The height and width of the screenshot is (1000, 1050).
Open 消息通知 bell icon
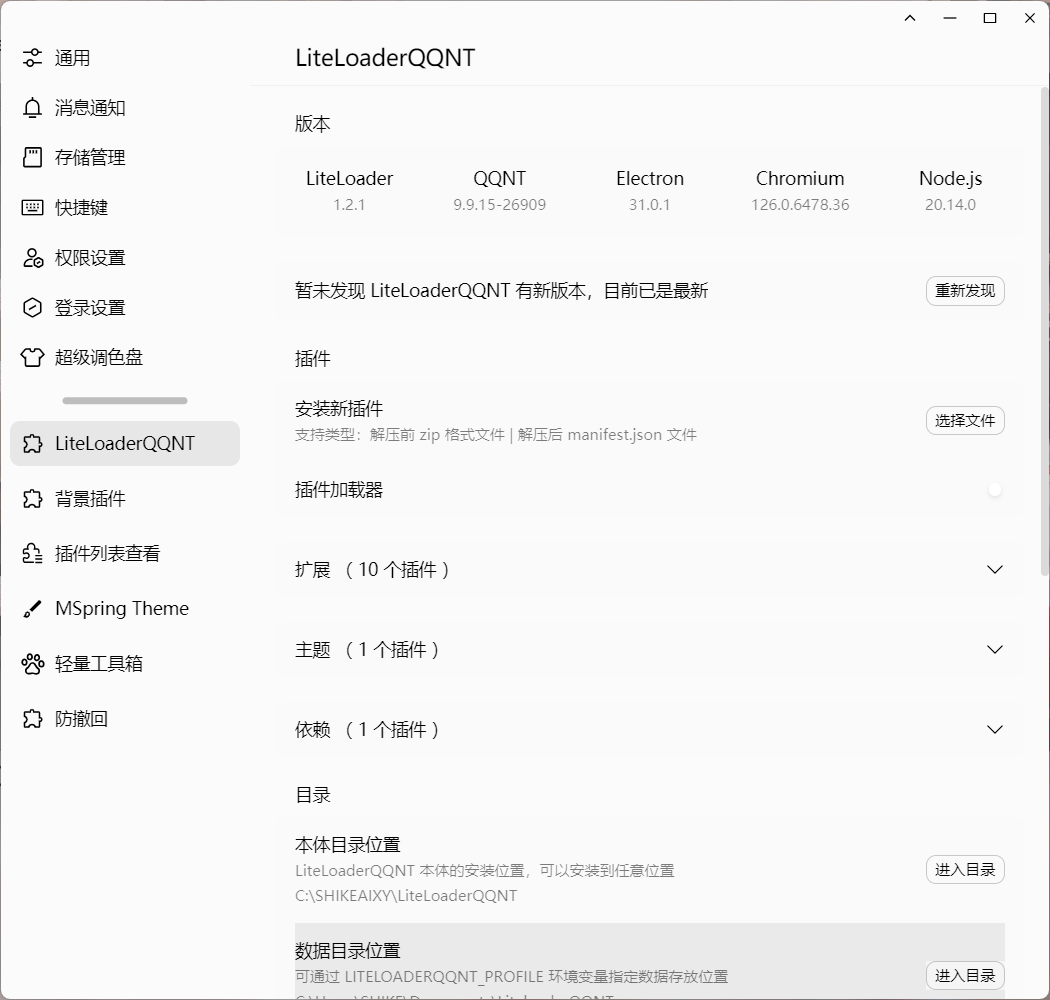[x=33, y=108]
